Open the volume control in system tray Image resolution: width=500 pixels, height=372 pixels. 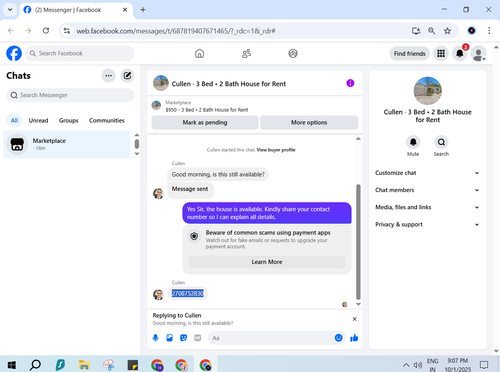pyautogui.click(x=417, y=365)
